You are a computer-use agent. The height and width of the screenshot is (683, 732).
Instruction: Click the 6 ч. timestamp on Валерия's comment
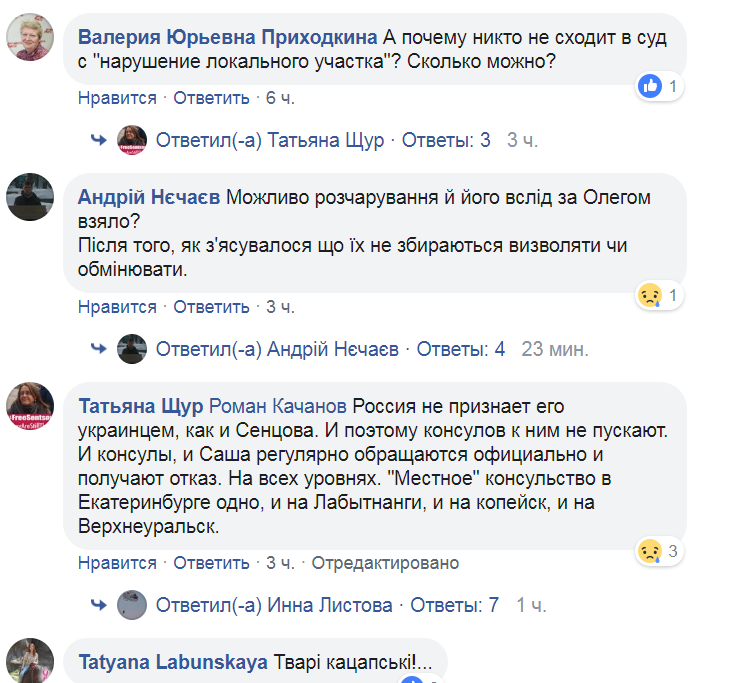[x=280, y=98]
